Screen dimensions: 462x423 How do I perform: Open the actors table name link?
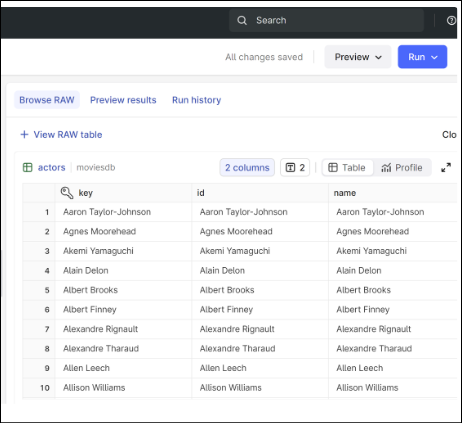coord(51,167)
